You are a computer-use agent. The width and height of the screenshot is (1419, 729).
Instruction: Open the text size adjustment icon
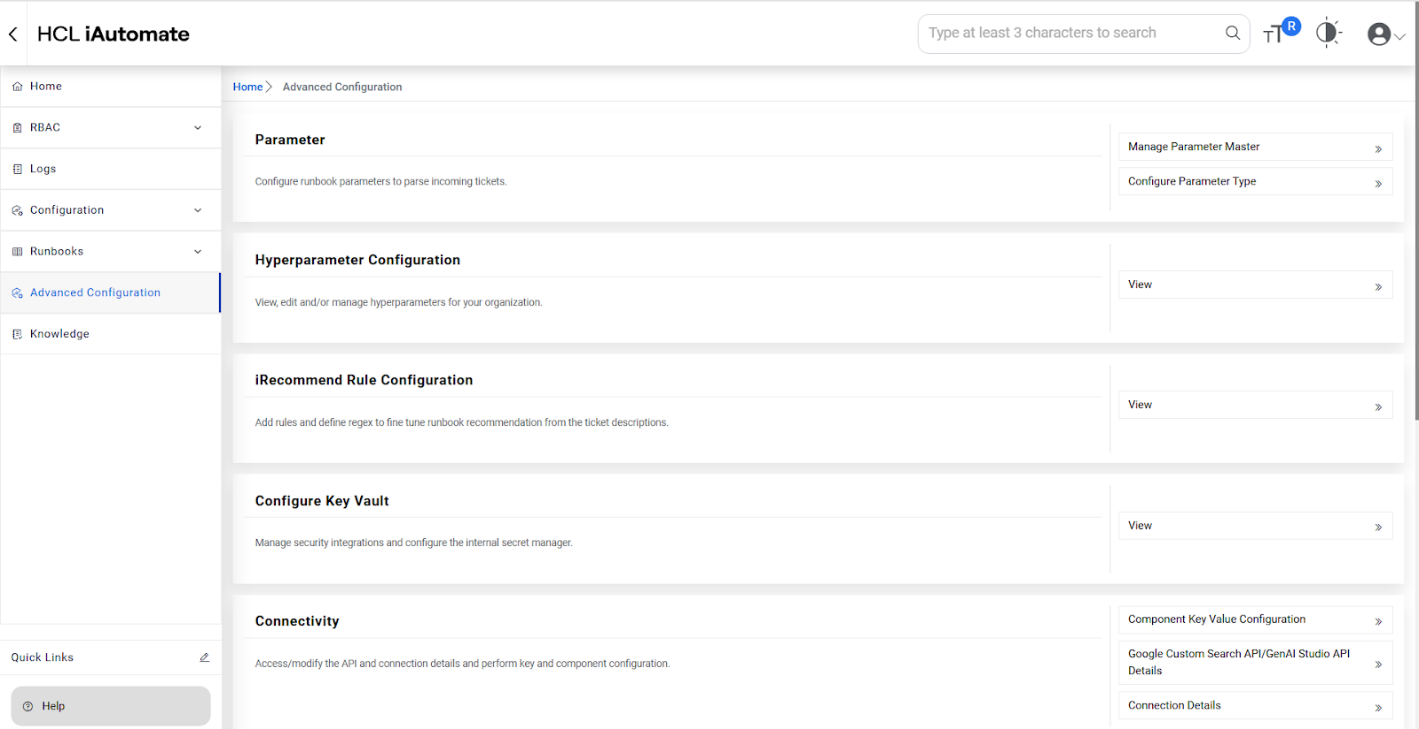coord(1273,35)
